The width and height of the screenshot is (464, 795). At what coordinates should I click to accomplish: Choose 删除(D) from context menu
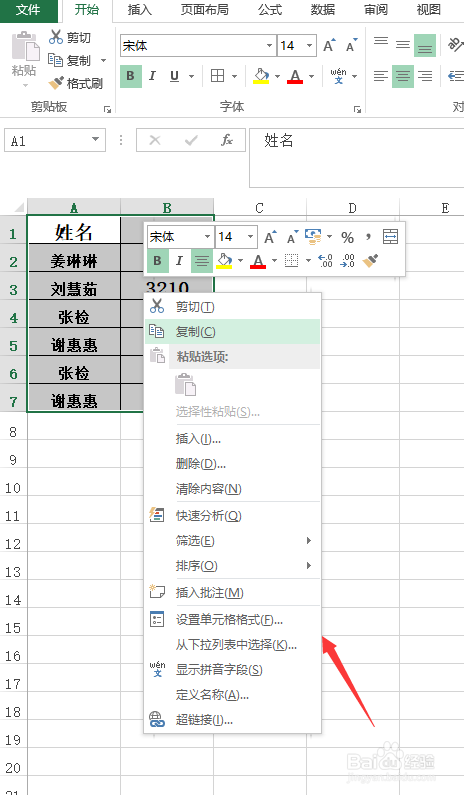(232, 464)
